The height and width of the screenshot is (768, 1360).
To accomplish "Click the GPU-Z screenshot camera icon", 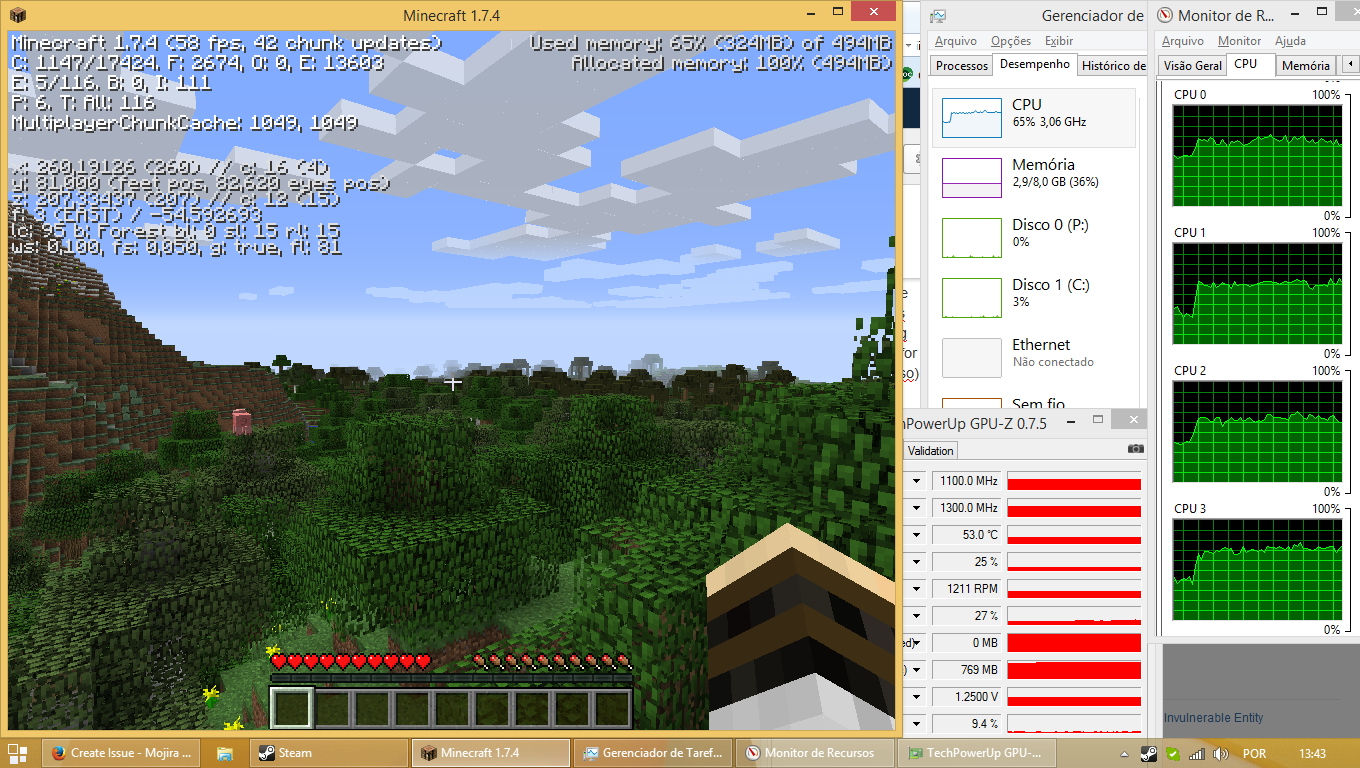I will [1135, 450].
